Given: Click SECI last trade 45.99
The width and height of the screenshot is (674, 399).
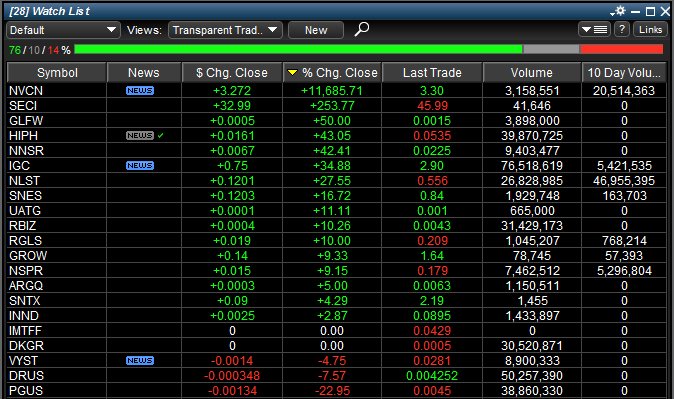Looking at the screenshot, I should (432, 106).
